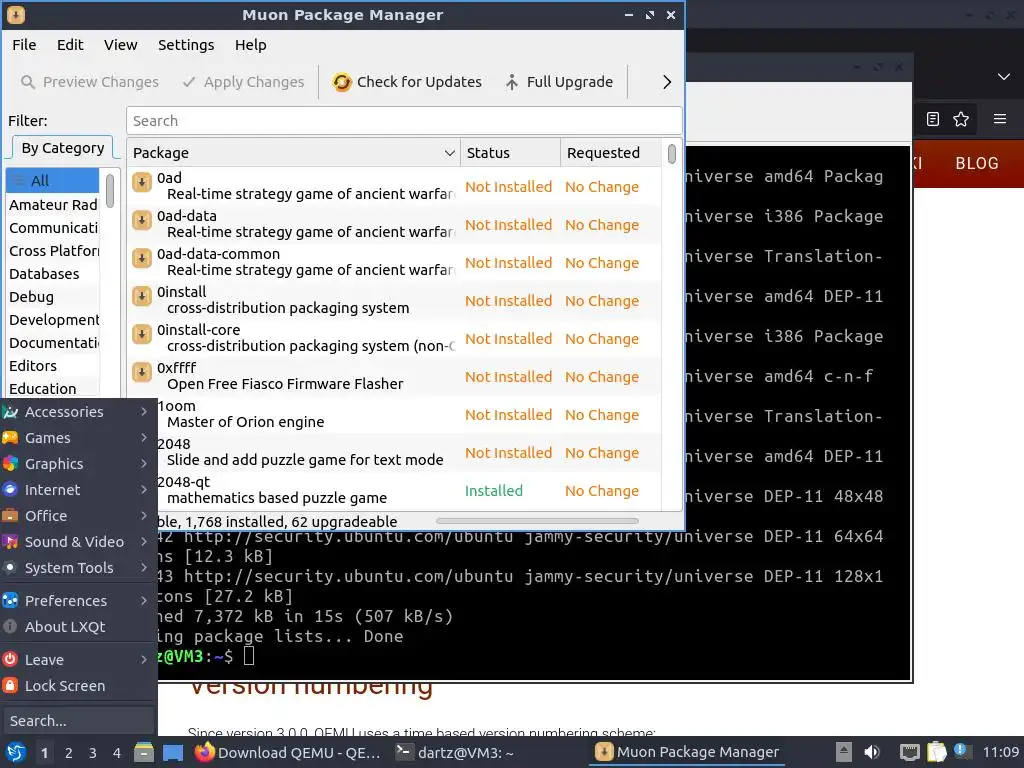Open the Settings menu
1024x768 pixels.
[186, 45]
